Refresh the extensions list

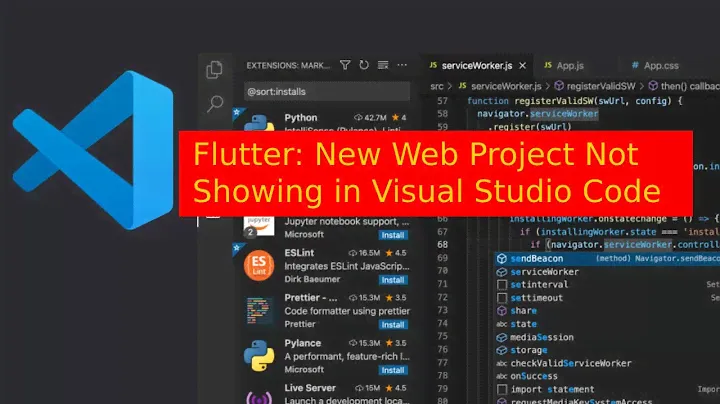364,66
